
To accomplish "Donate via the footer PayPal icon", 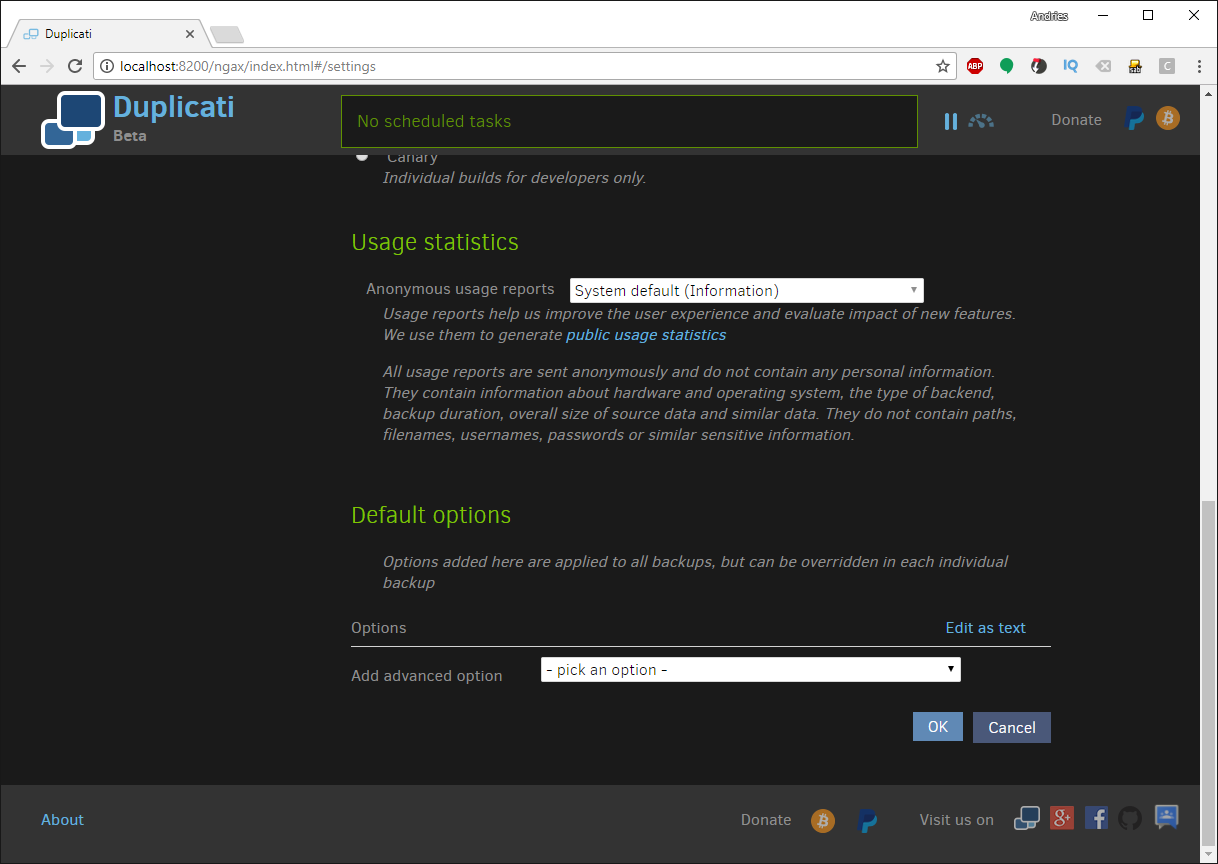I will tap(868, 821).
